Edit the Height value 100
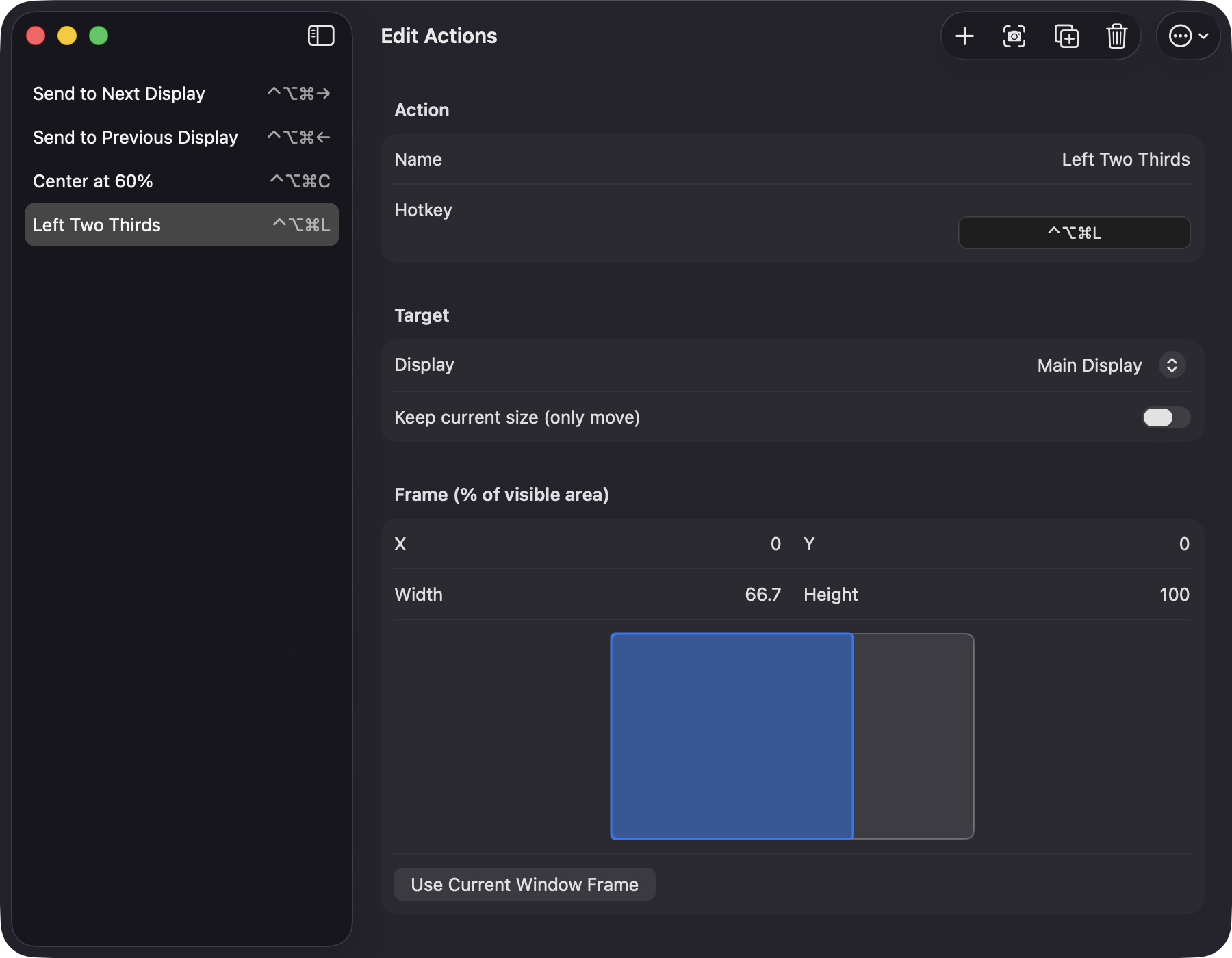This screenshot has width=1232, height=958. pyautogui.click(x=1174, y=594)
